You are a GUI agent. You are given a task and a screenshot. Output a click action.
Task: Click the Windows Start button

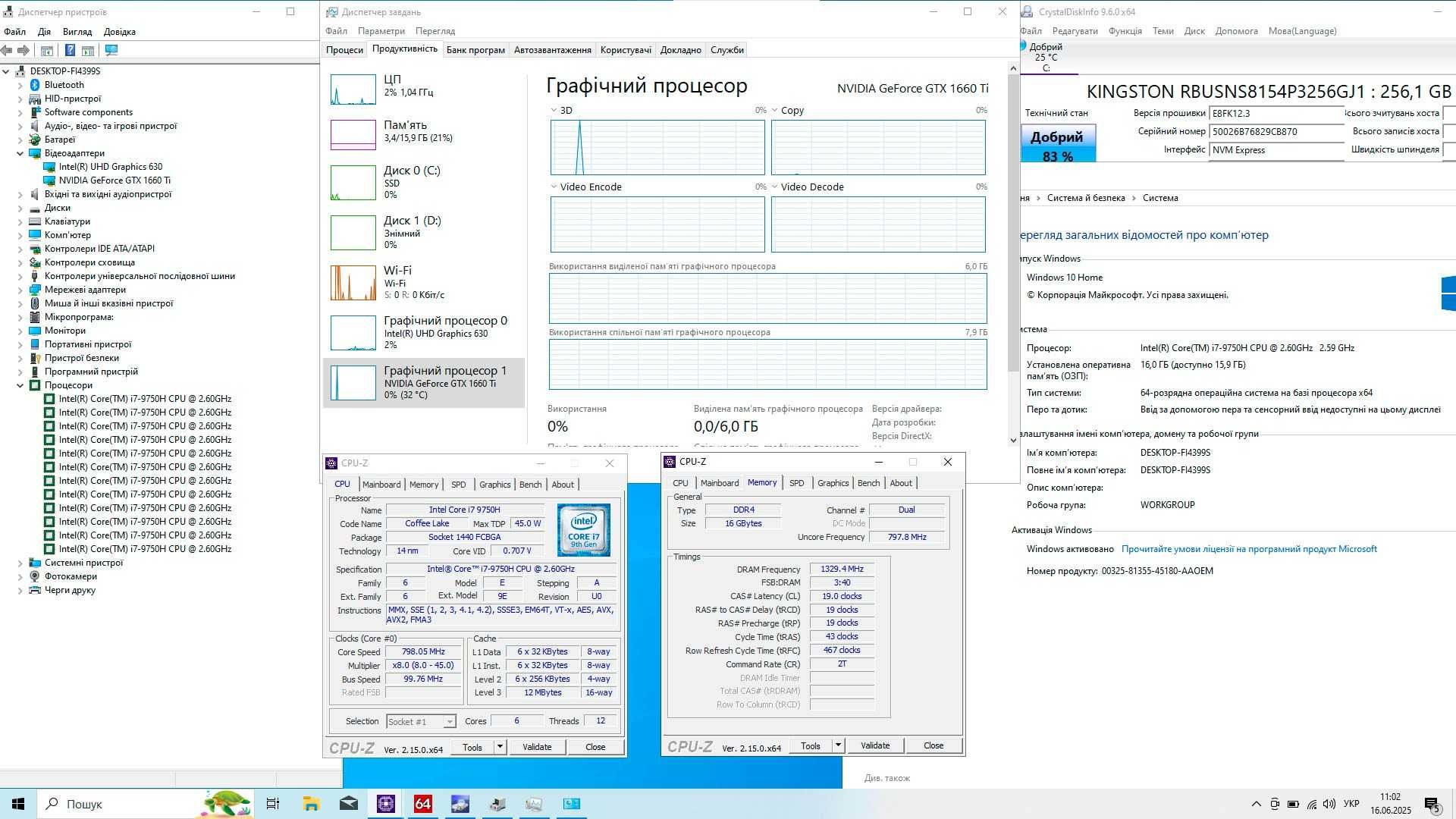pyautogui.click(x=18, y=804)
